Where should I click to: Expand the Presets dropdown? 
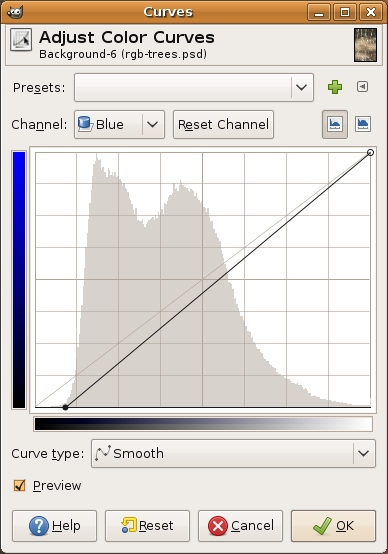click(194, 87)
